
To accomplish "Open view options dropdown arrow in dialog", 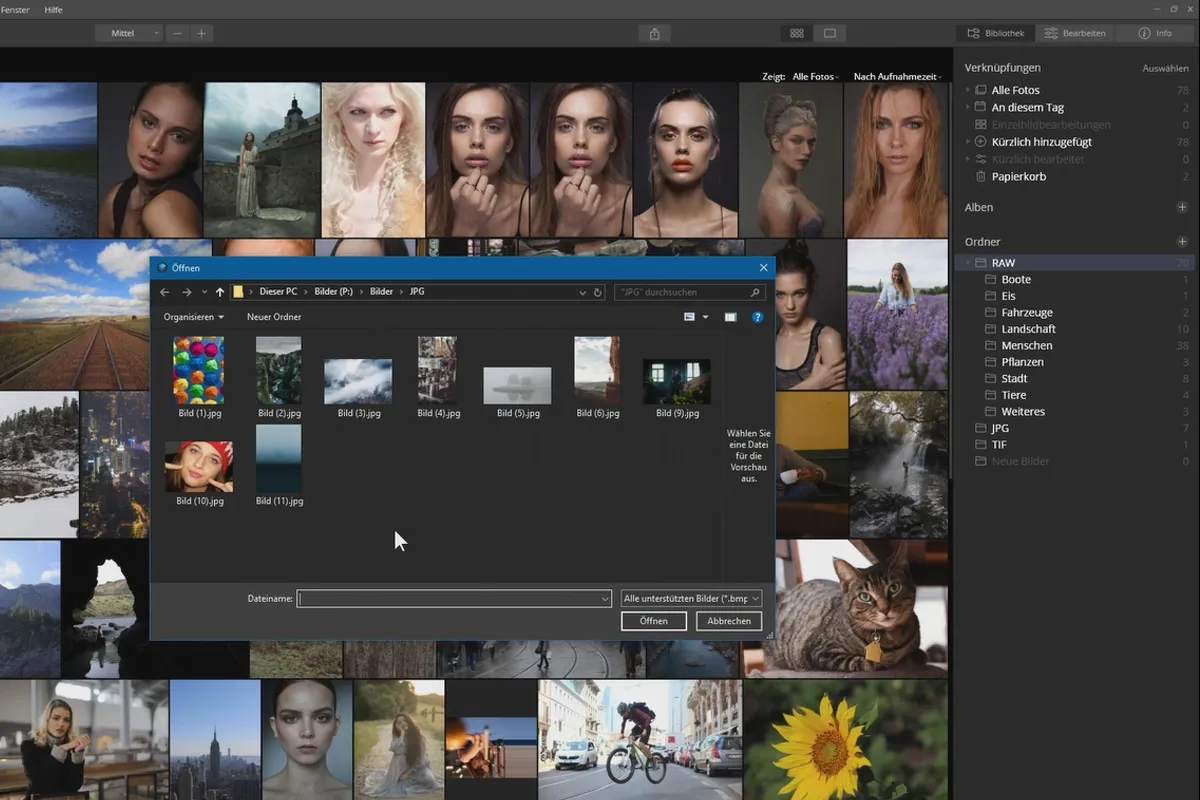I will click(705, 317).
